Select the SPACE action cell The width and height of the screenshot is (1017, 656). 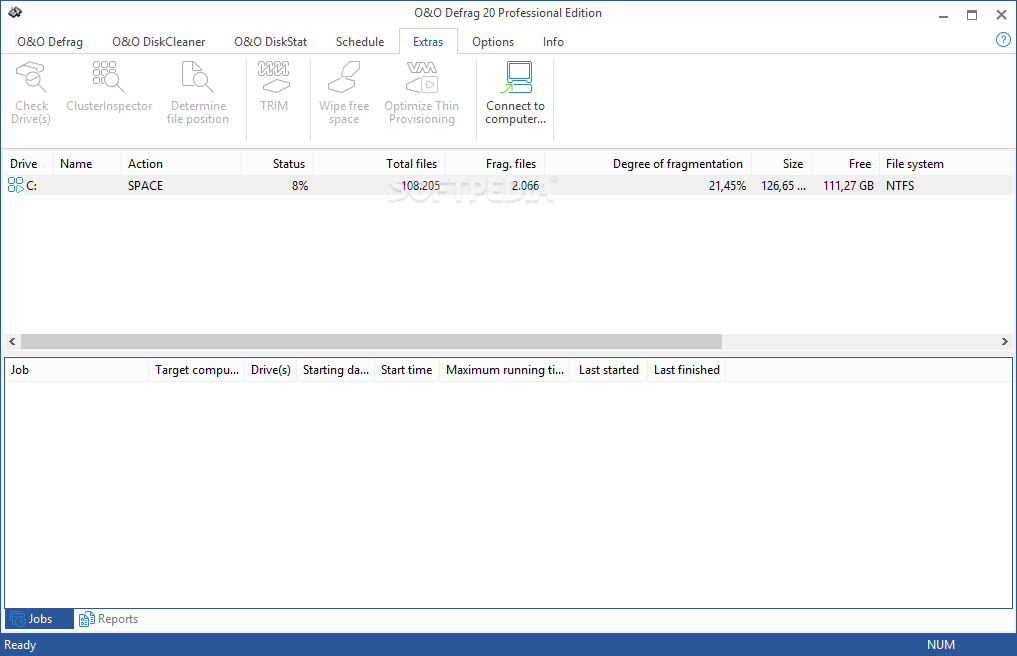(x=145, y=186)
